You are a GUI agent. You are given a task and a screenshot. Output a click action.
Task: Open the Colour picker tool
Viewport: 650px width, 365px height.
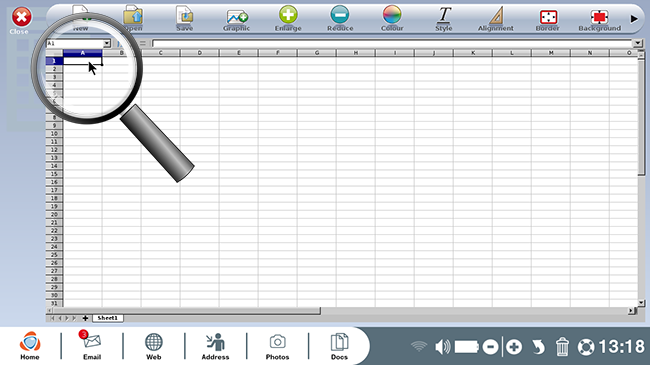392,15
